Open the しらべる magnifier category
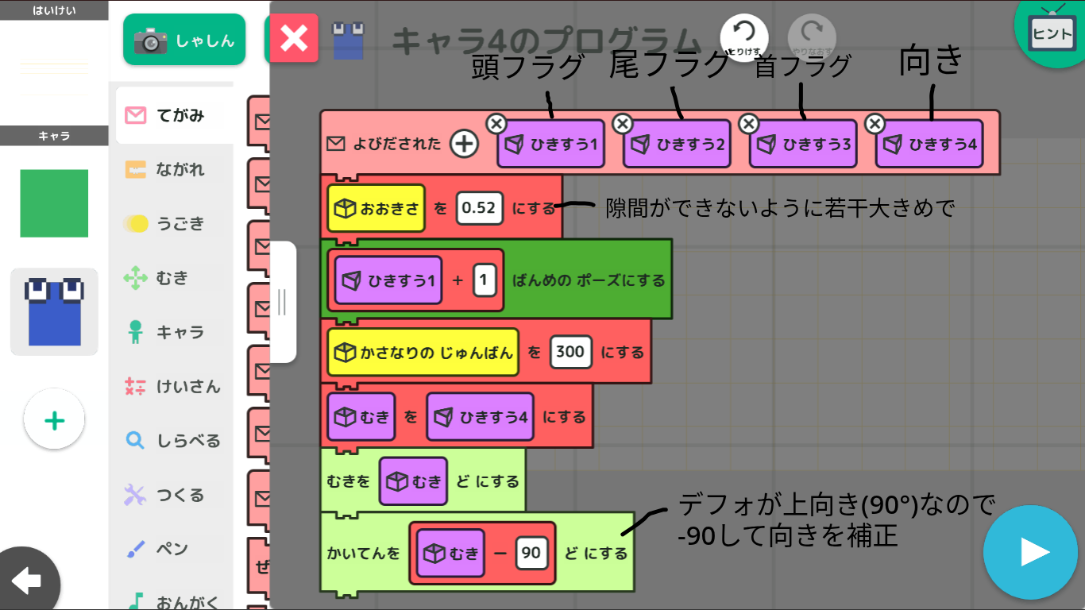Viewport: 1085px width, 610px height. [174, 440]
